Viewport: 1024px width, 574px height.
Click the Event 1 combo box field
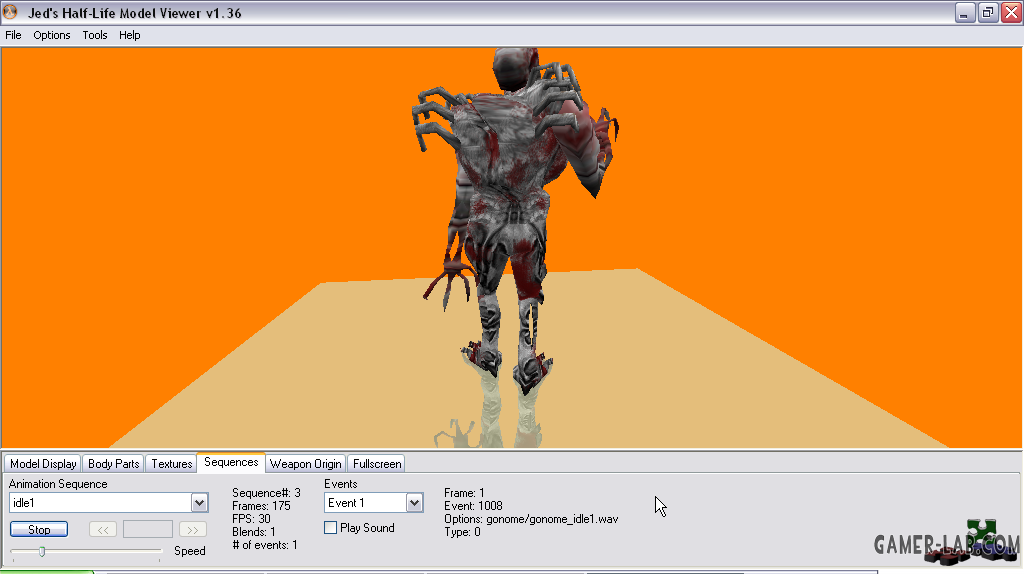[374, 503]
